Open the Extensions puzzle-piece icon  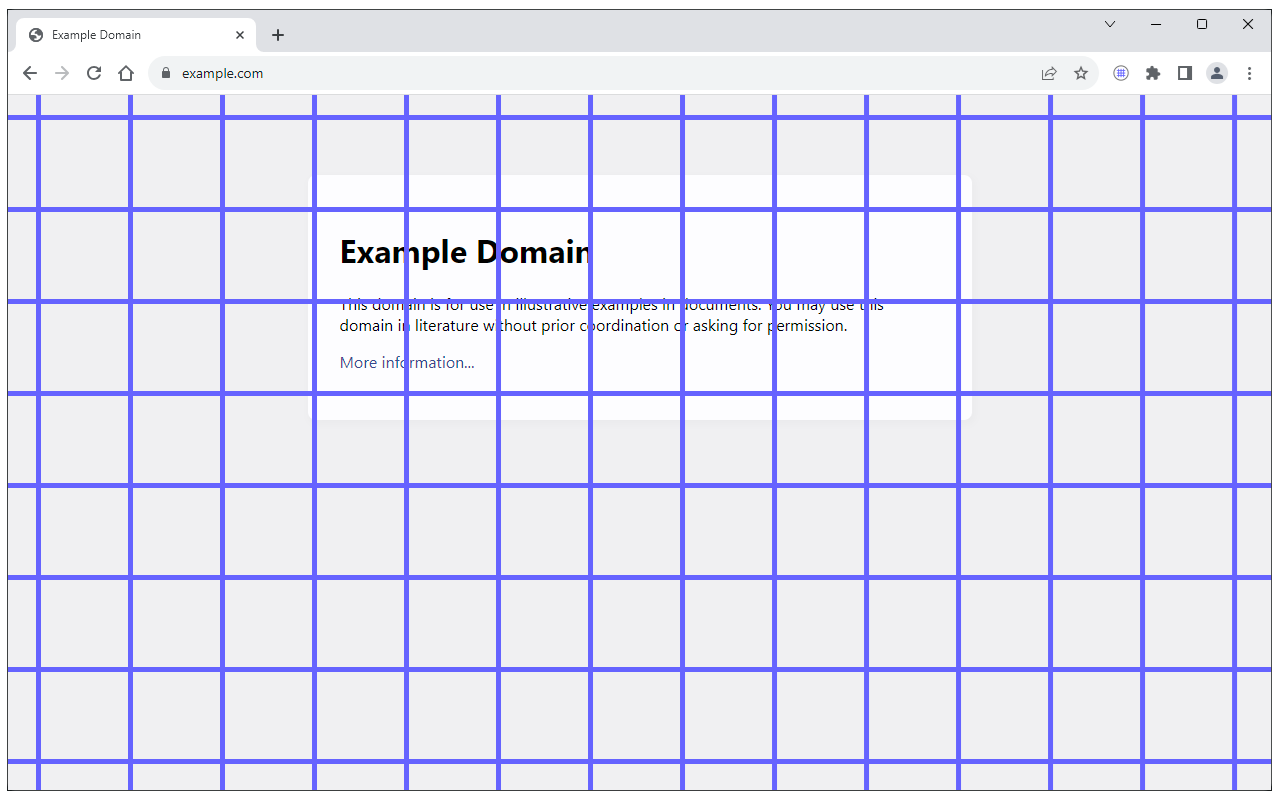click(x=1152, y=73)
